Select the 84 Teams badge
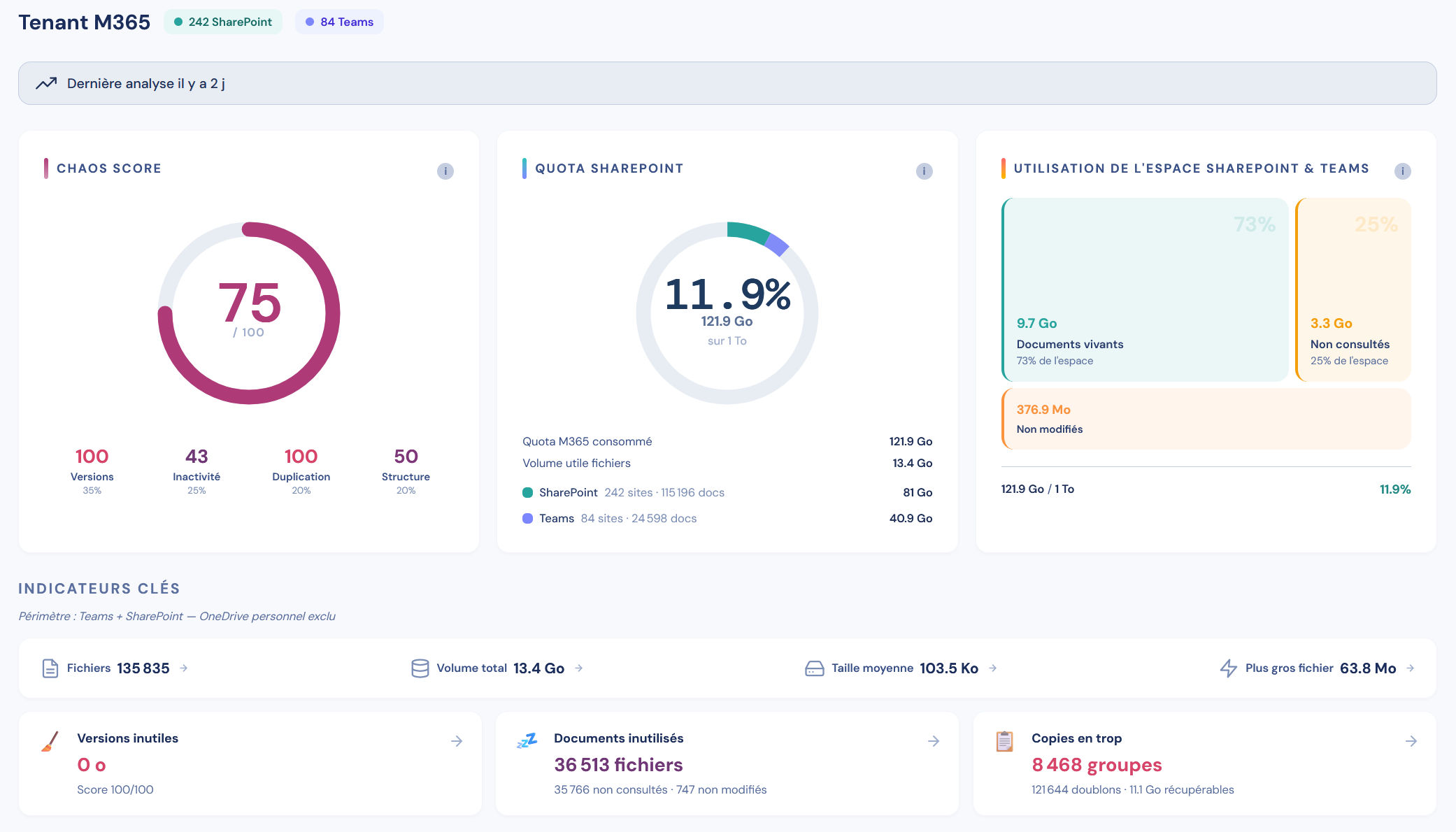1456x832 pixels. pyautogui.click(x=339, y=22)
